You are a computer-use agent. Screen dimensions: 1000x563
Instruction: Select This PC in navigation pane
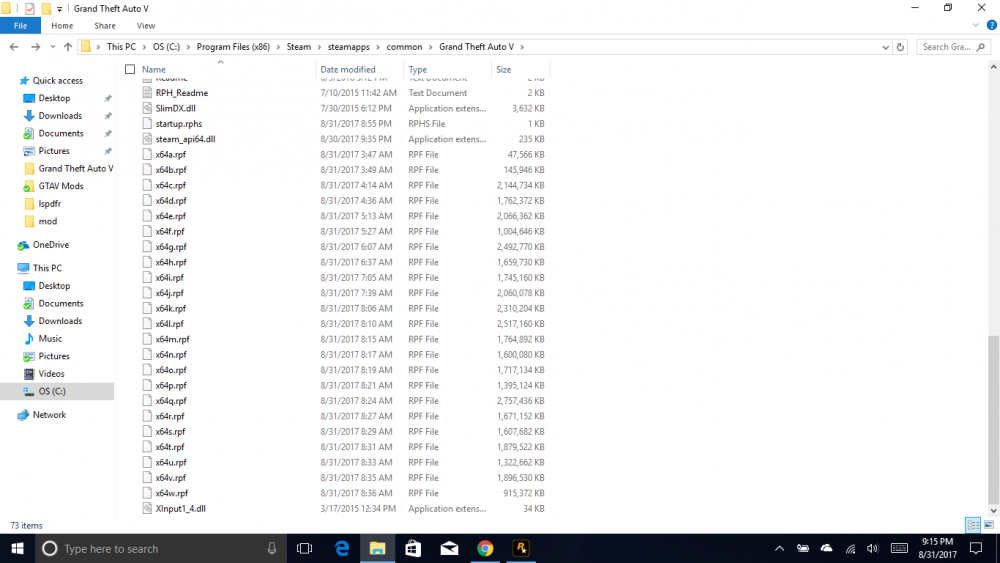47,268
